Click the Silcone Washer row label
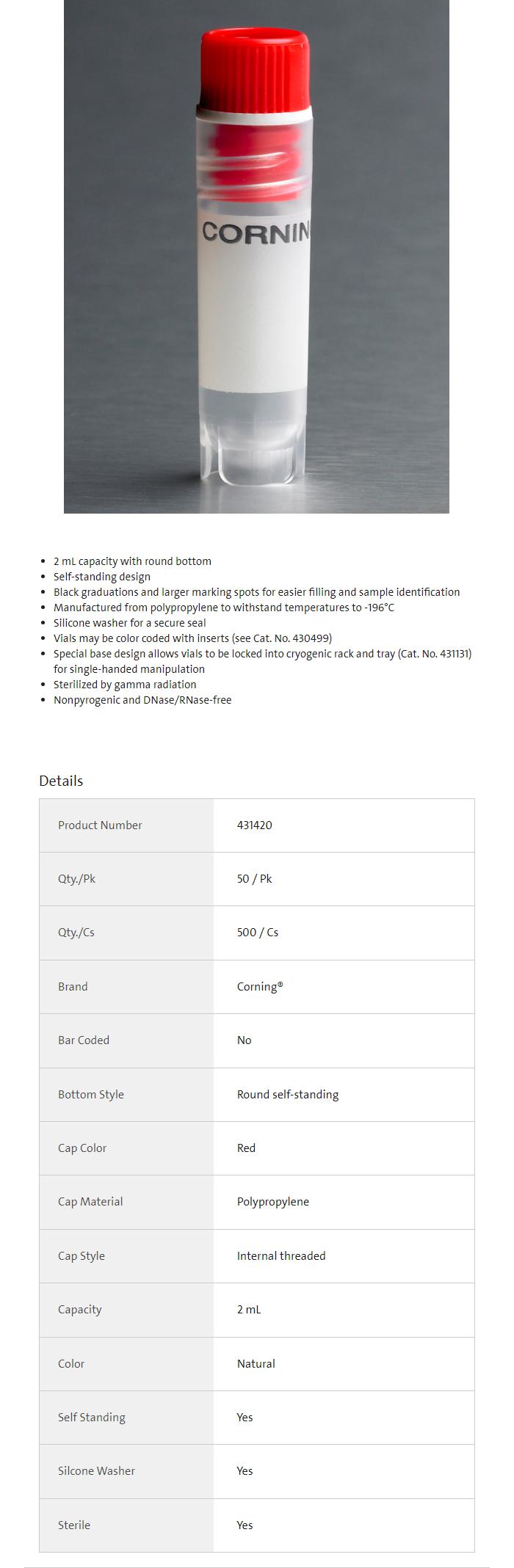 point(96,1470)
